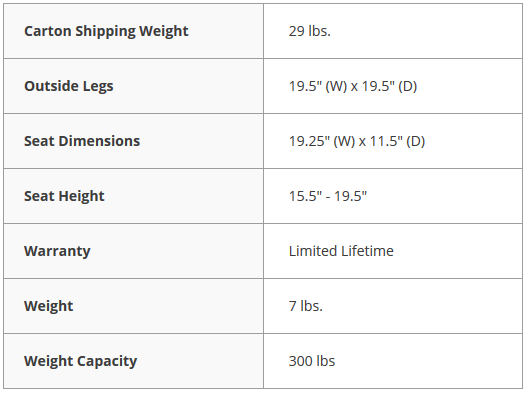Click the Seat Dimensions label

point(82,141)
